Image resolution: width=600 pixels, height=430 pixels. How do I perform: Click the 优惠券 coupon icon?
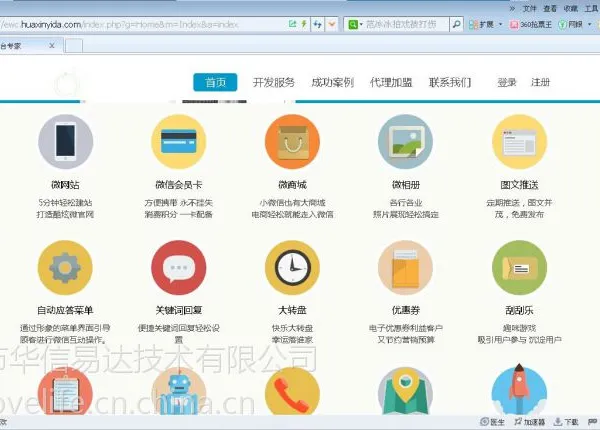click(406, 267)
